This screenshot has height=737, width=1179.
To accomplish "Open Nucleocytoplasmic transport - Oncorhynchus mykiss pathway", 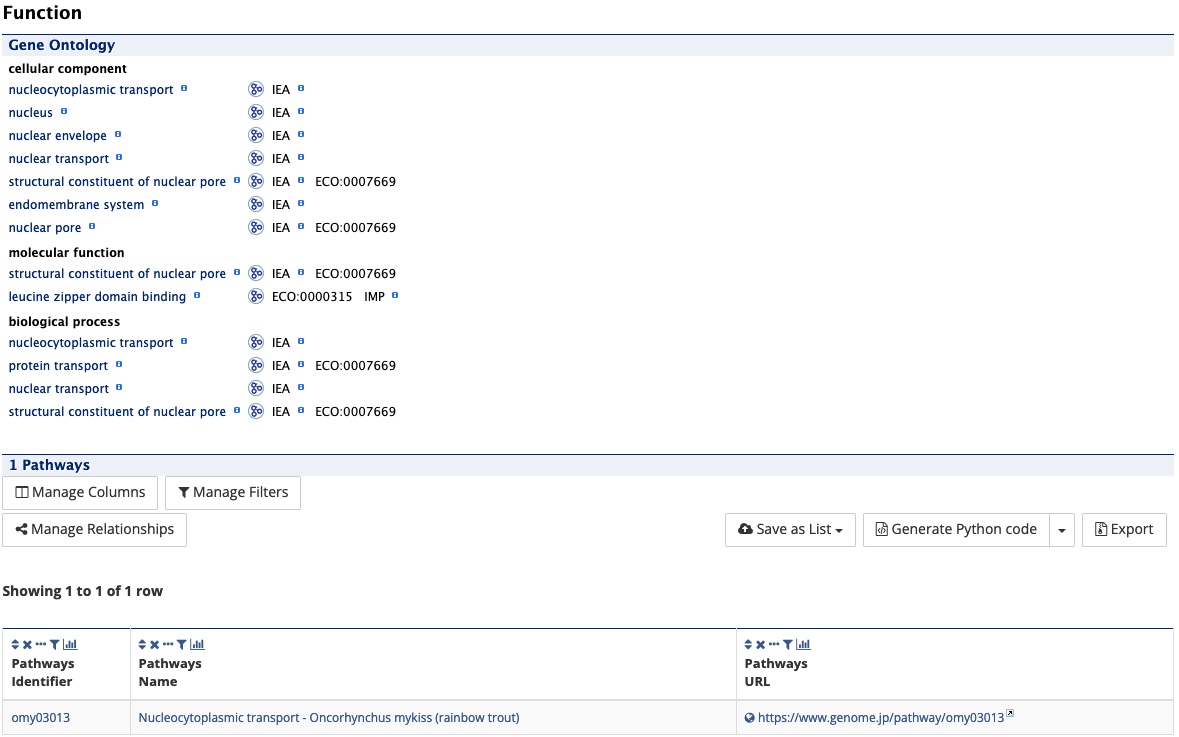I will click(329, 718).
